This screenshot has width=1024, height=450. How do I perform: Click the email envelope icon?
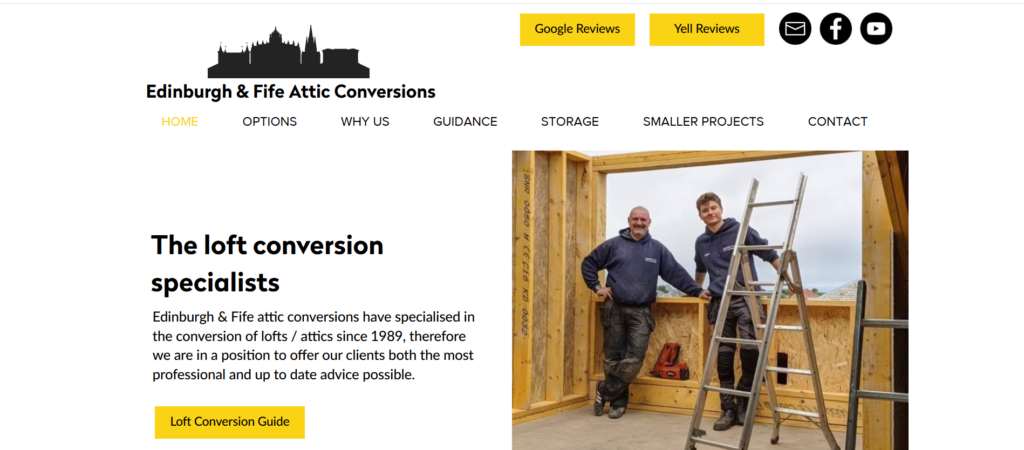[795, 29]
